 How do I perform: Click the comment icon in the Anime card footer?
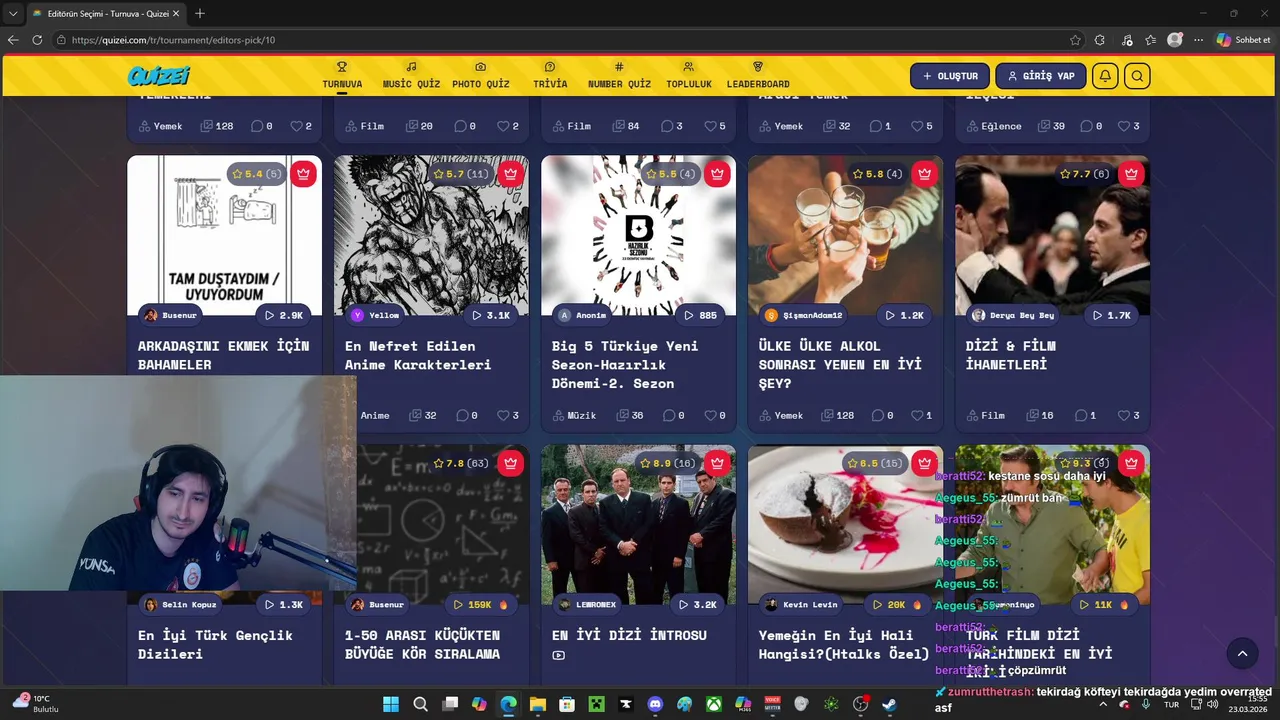(461, 415)
